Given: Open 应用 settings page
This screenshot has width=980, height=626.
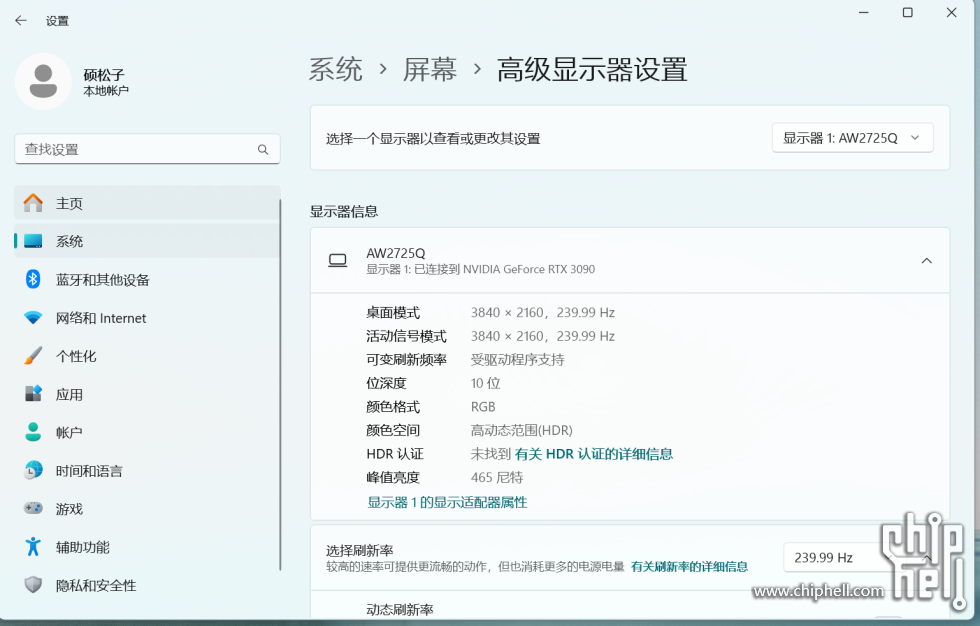Looking at the screenshot, I should [x=147, y=394].
